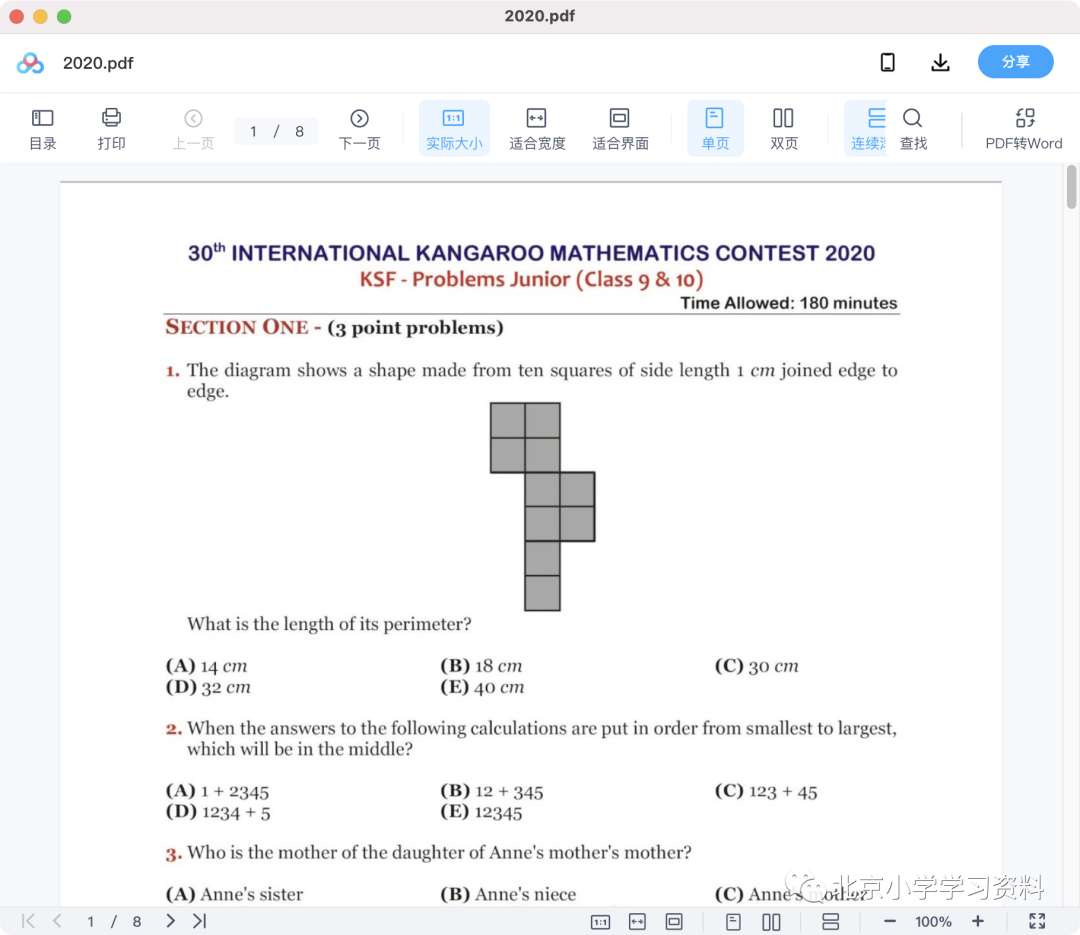Click continuous scroll icon in bottom bar

click(831, 922)
